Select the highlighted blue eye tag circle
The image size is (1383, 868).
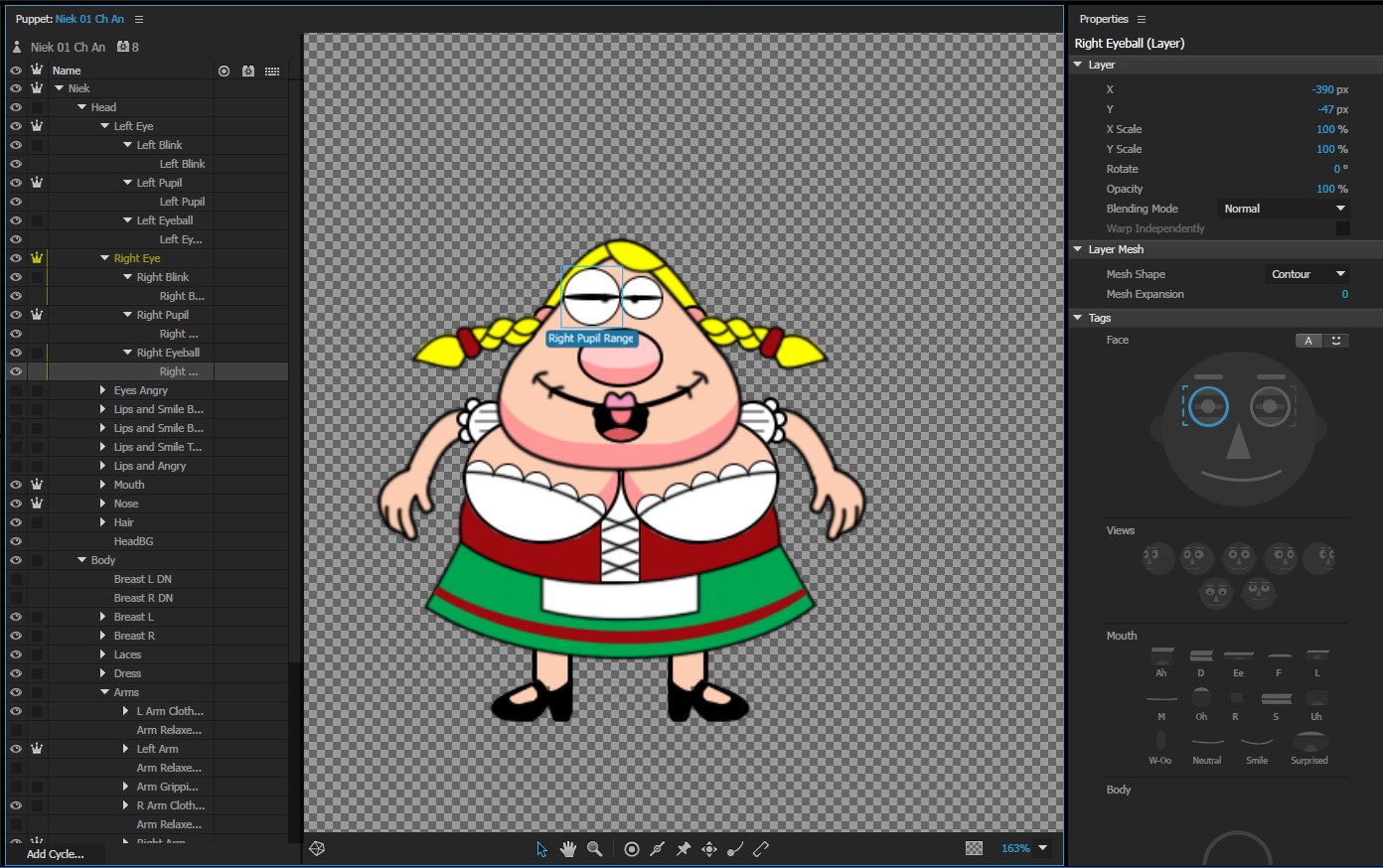click(1208, 406)
